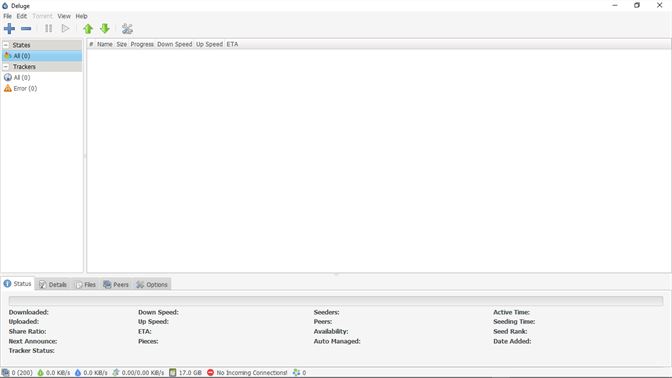Collapse the Trackers section
The height and width of the screenshot is (378, 672).
6,66
